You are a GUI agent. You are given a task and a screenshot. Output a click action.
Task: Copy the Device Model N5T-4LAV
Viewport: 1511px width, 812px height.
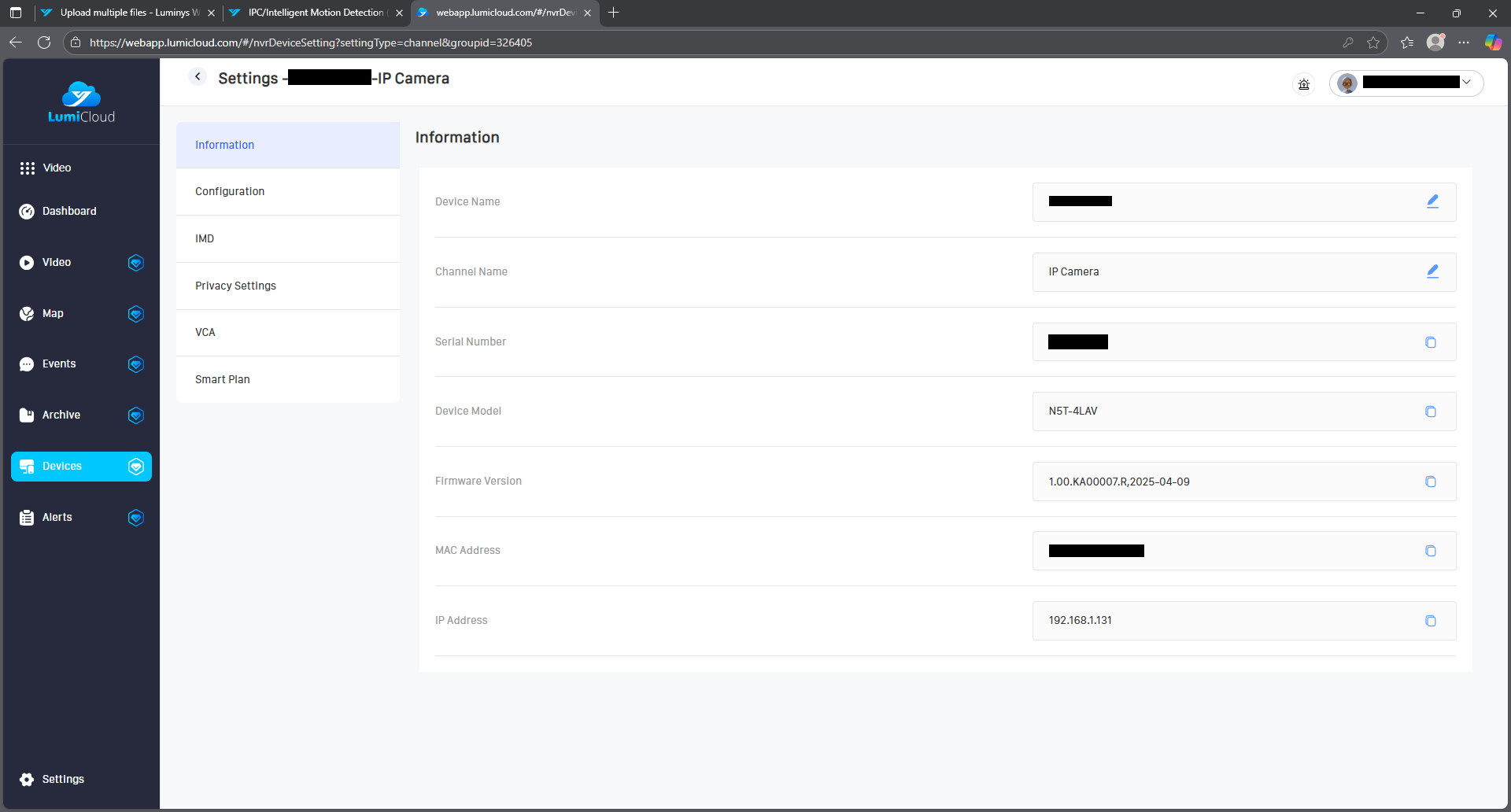(x=1430, y=412)
